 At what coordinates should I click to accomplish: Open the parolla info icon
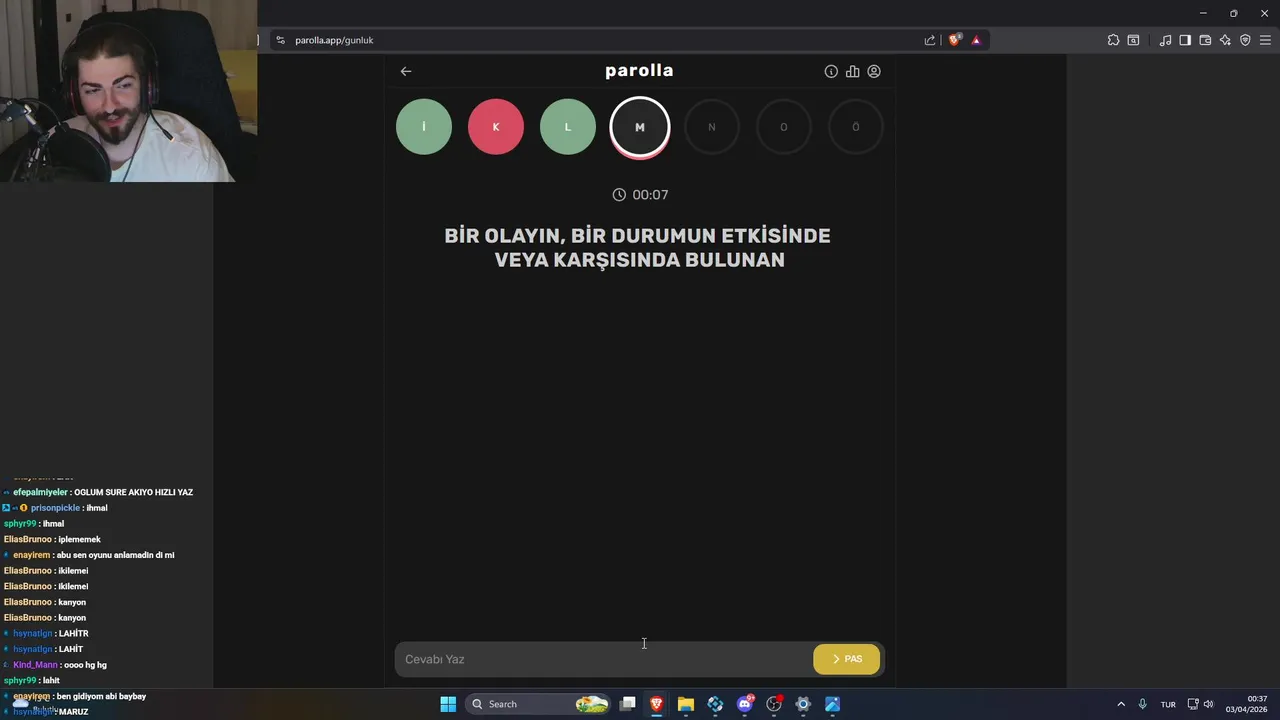tap(831, 71)
